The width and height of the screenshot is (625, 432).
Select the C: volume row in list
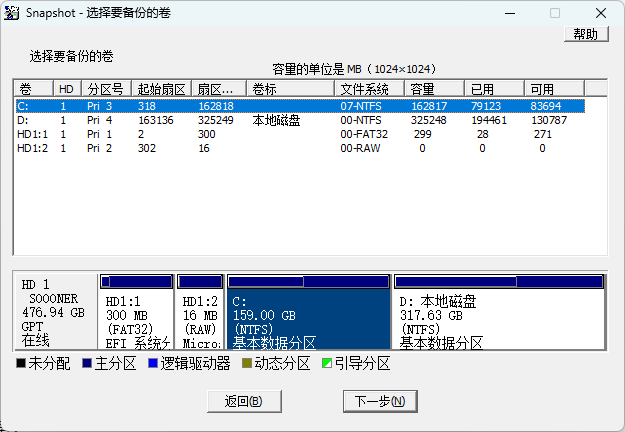click(x=200, y=105)
